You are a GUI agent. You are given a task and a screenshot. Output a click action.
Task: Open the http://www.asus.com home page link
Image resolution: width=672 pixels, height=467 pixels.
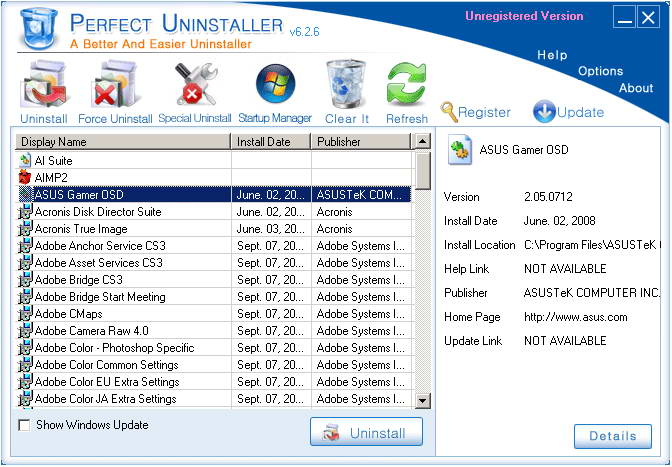click(x=576, y=317)
